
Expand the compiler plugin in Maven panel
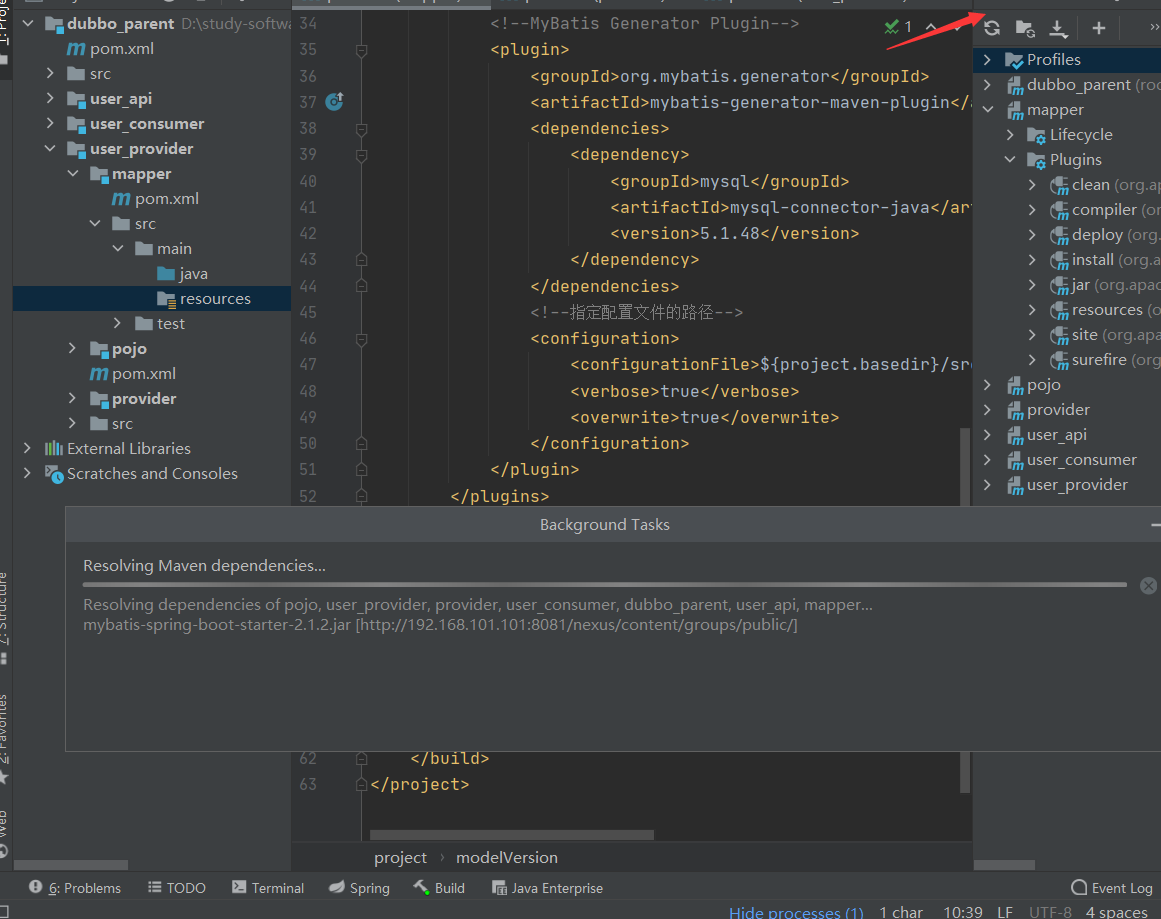[1033, 210]
